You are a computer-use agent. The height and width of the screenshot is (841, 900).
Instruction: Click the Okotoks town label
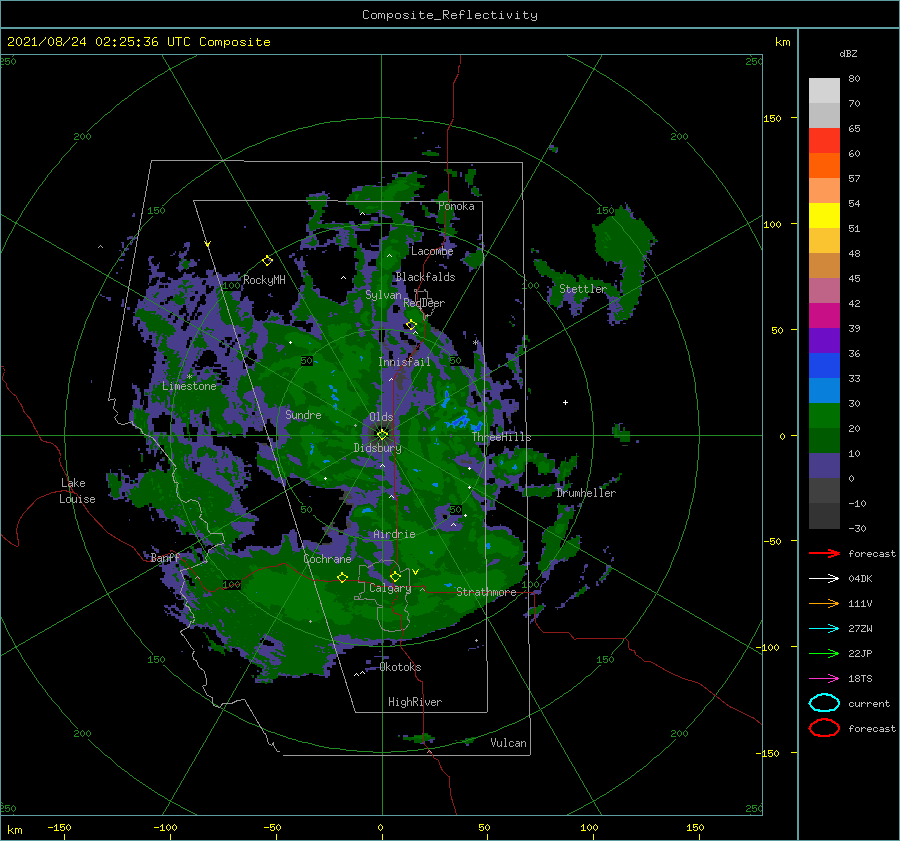(400, 667)
